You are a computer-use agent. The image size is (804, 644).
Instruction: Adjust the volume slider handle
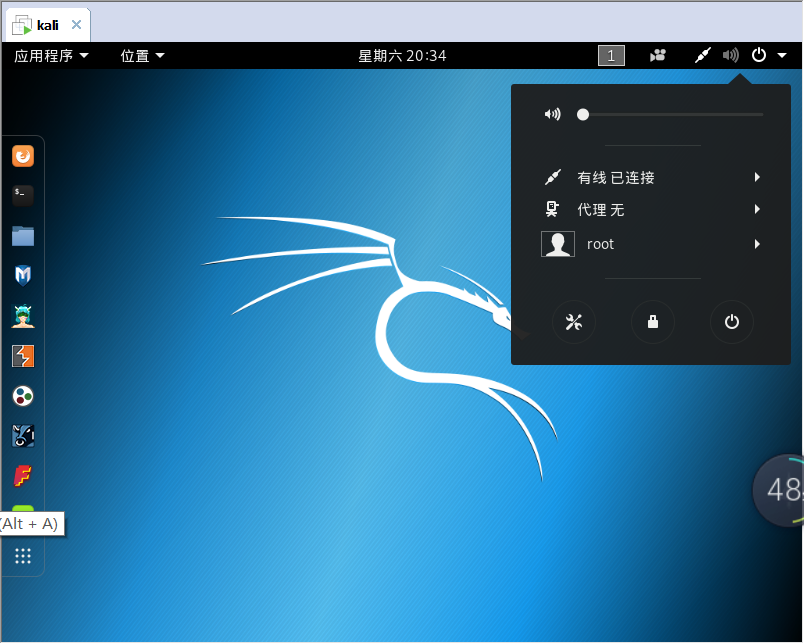point(583,114)
